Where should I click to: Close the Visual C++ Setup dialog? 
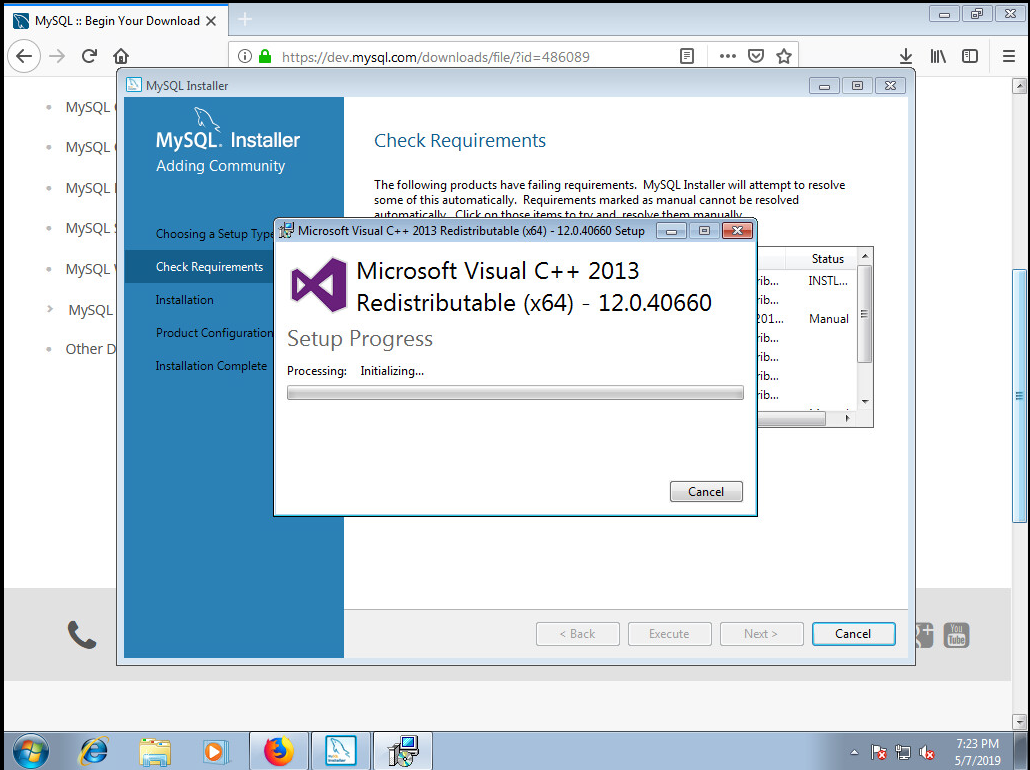[x=737, y=231]
